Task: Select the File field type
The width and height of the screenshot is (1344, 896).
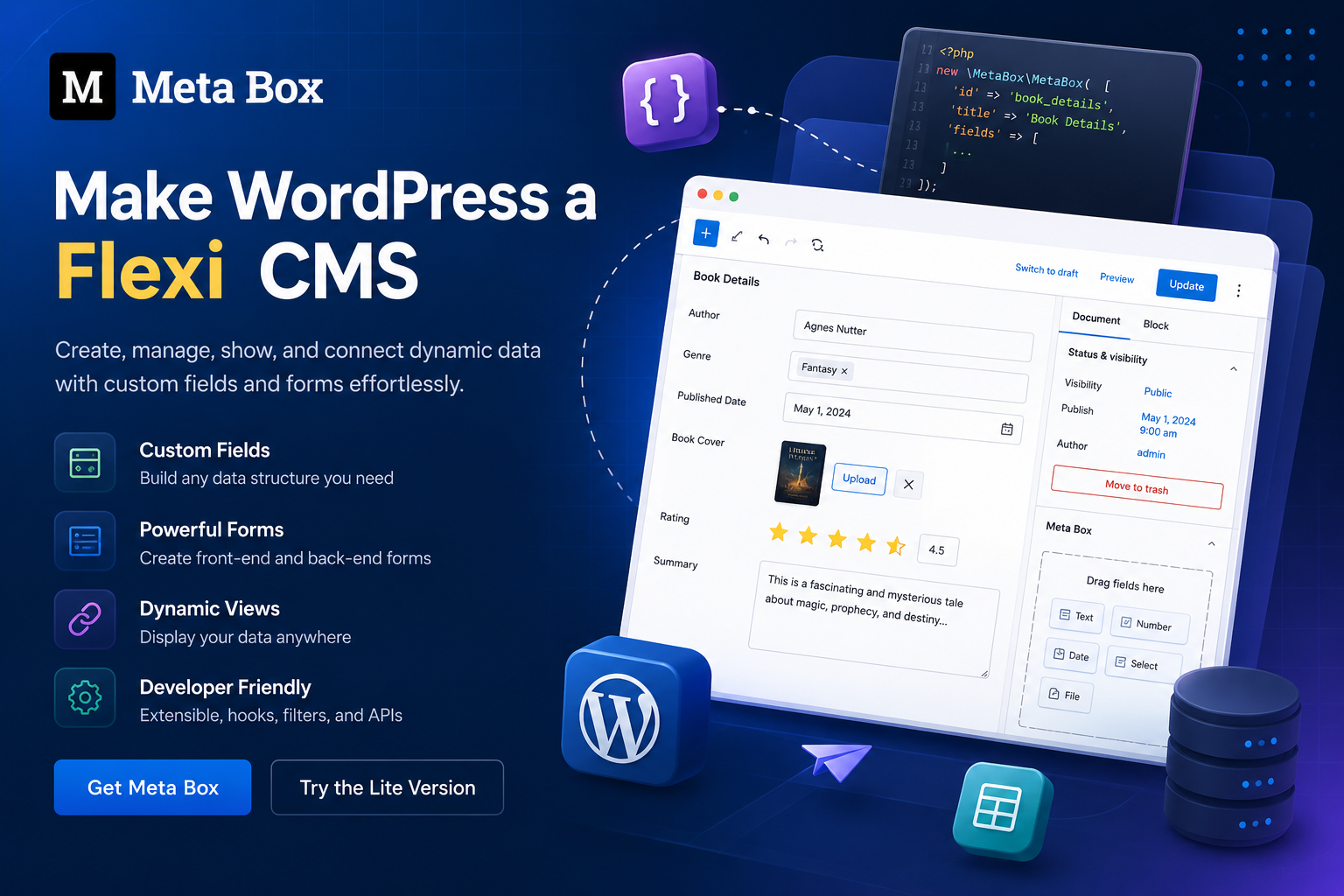Action: pos(1065,696)
